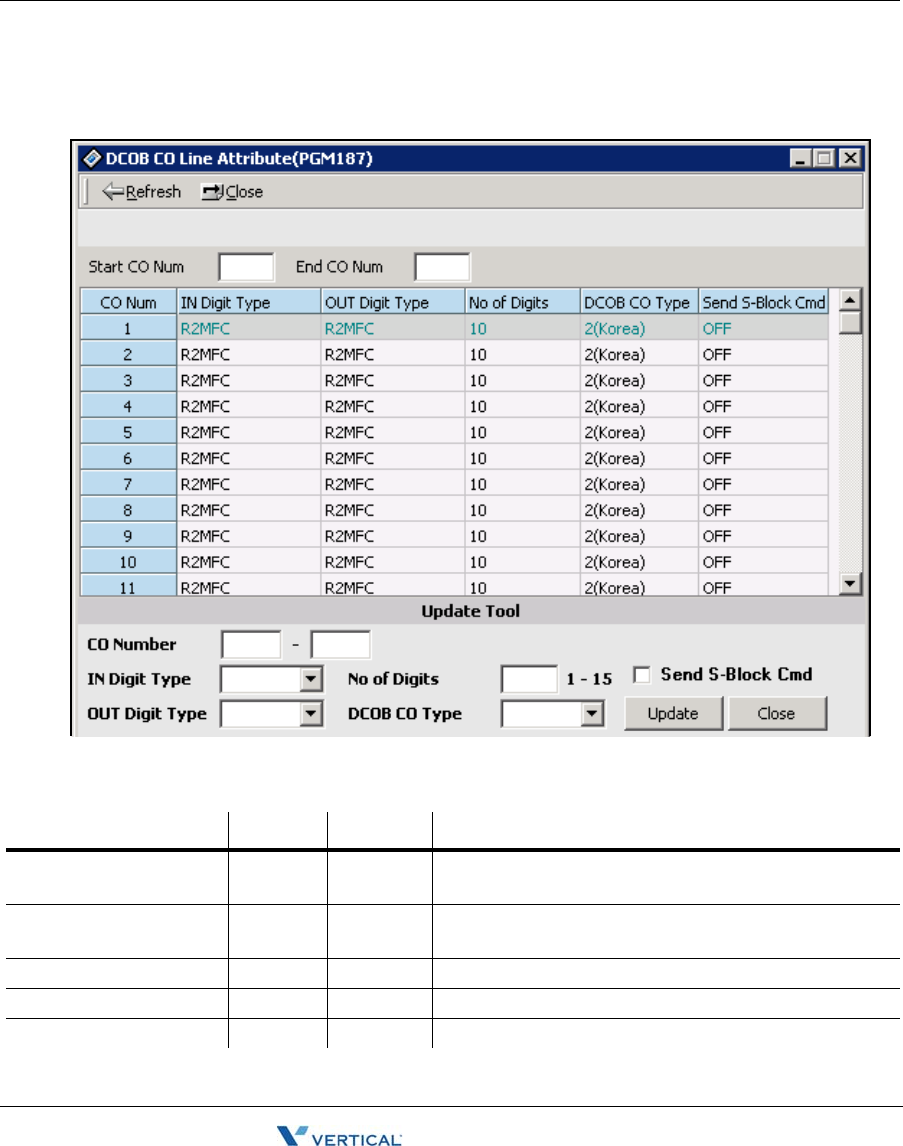
Task: Select row header for CO Num 1
Action: click(x=129, y=328)
